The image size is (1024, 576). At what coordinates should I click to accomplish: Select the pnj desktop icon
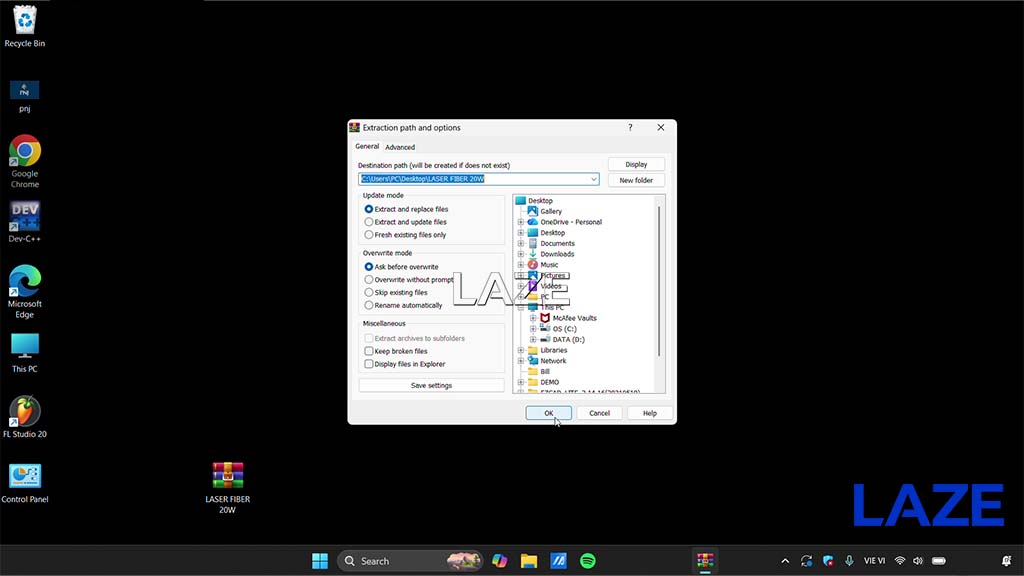point(25,97)
